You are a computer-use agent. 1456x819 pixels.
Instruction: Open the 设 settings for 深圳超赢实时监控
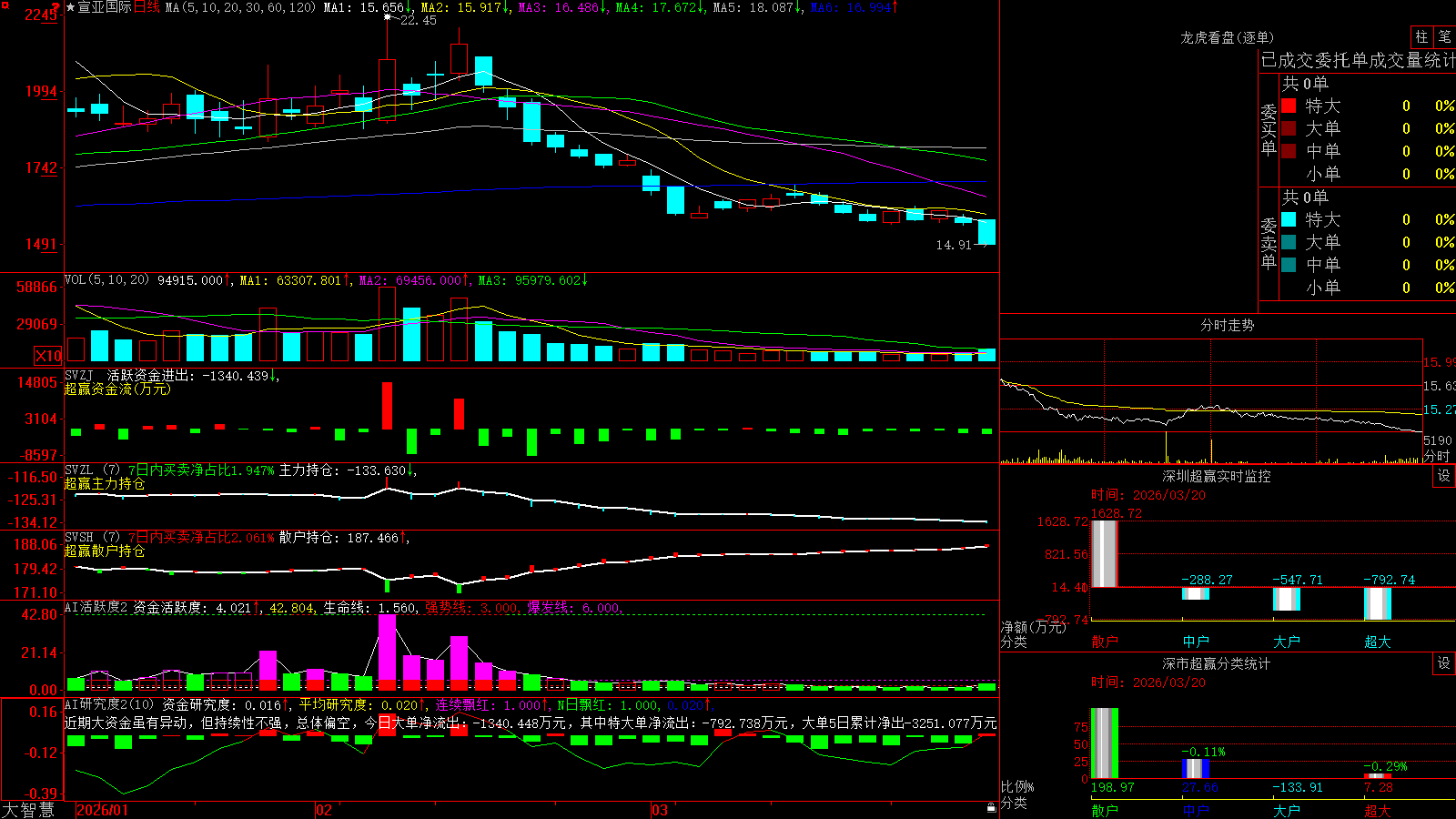[x=1444, y=476]
